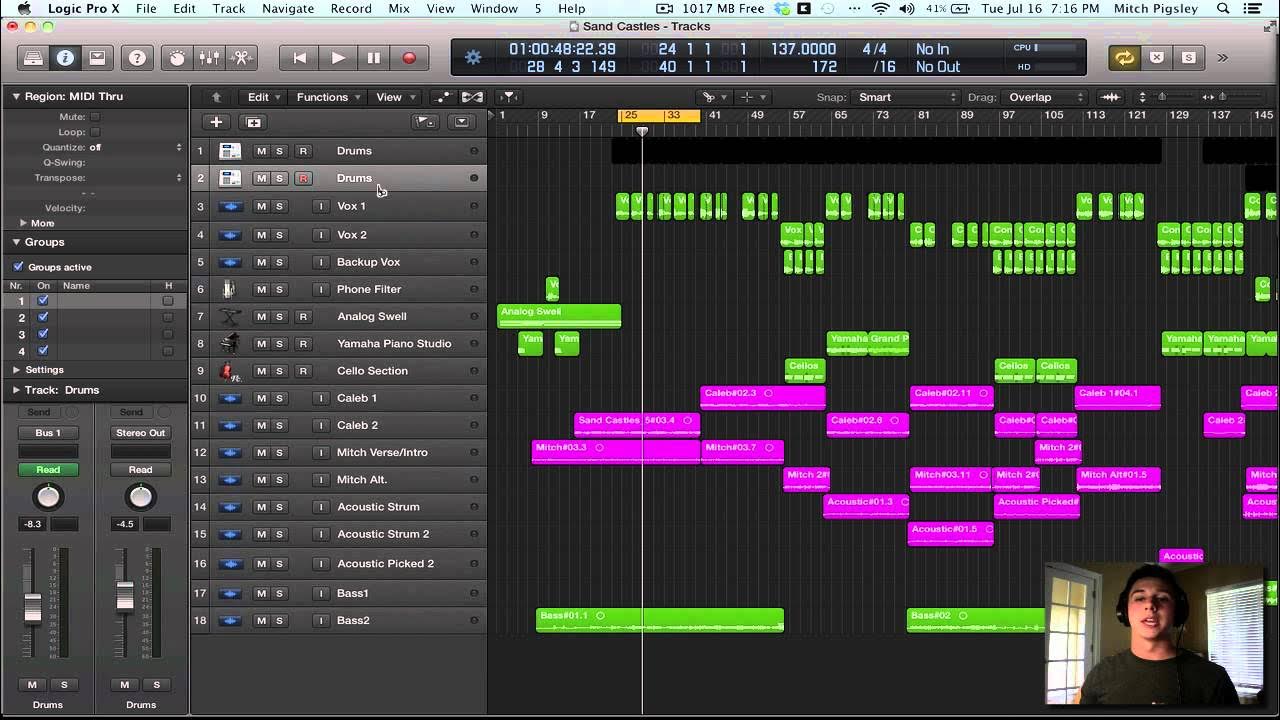
Task: Open the Drag Overlap dropdown
Action: 1044,97
